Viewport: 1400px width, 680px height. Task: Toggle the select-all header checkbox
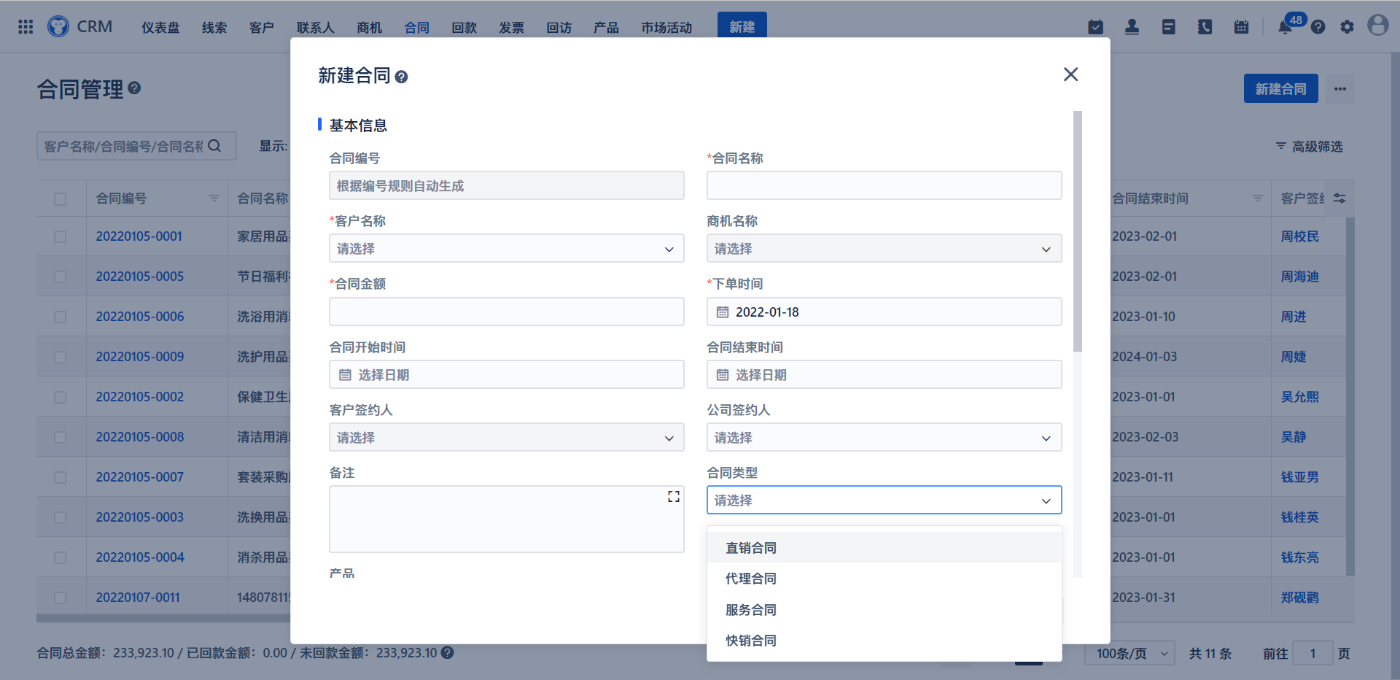pos(60,199)
